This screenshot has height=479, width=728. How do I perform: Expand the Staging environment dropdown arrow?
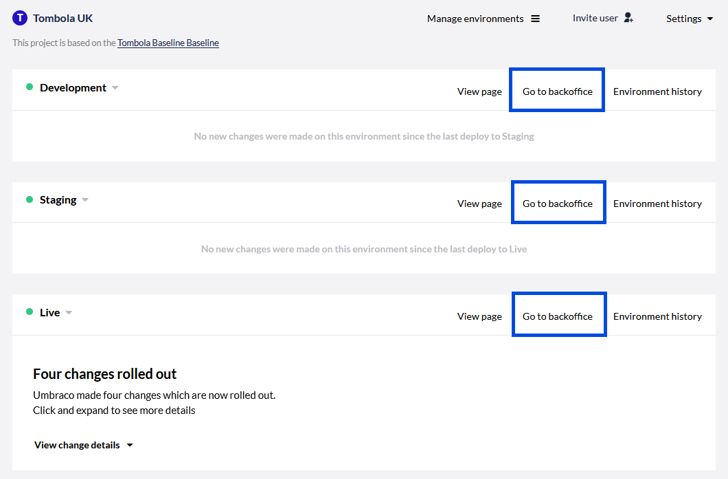coord(85,200)
